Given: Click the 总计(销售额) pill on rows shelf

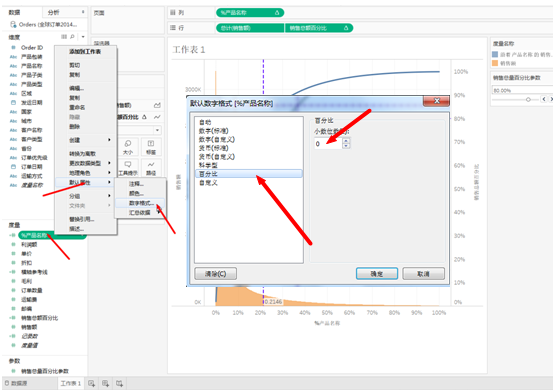Looking at the screenshot, I should [250, 28].
